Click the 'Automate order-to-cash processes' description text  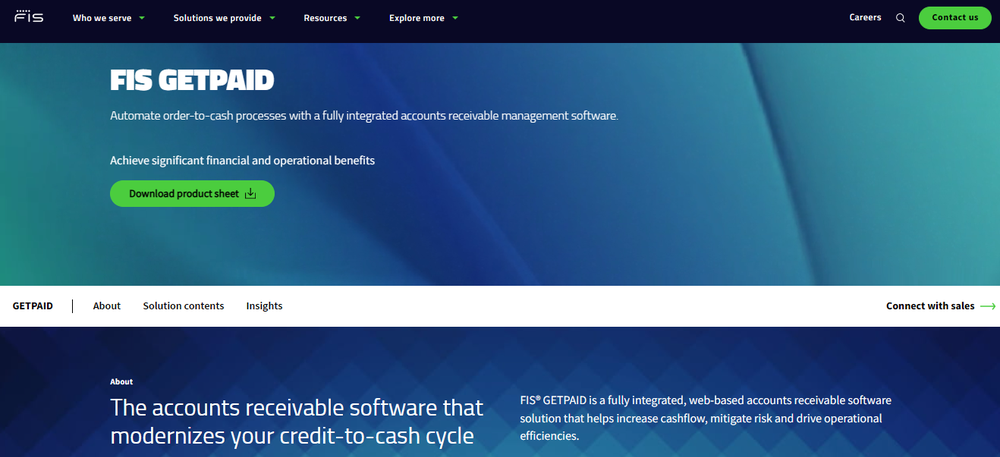click(364, 116)
